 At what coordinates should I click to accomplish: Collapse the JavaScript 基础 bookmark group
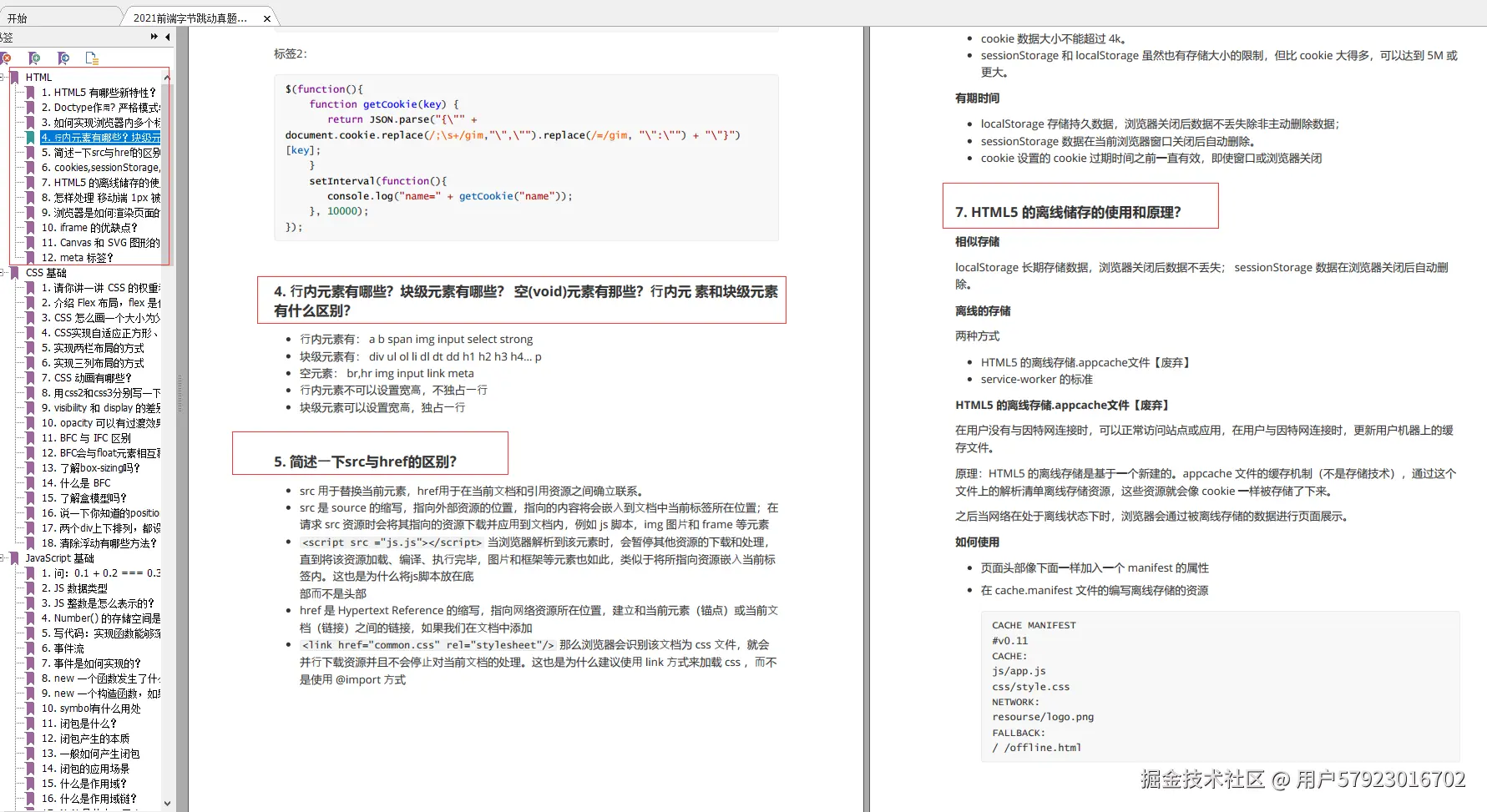coord(3,558)
